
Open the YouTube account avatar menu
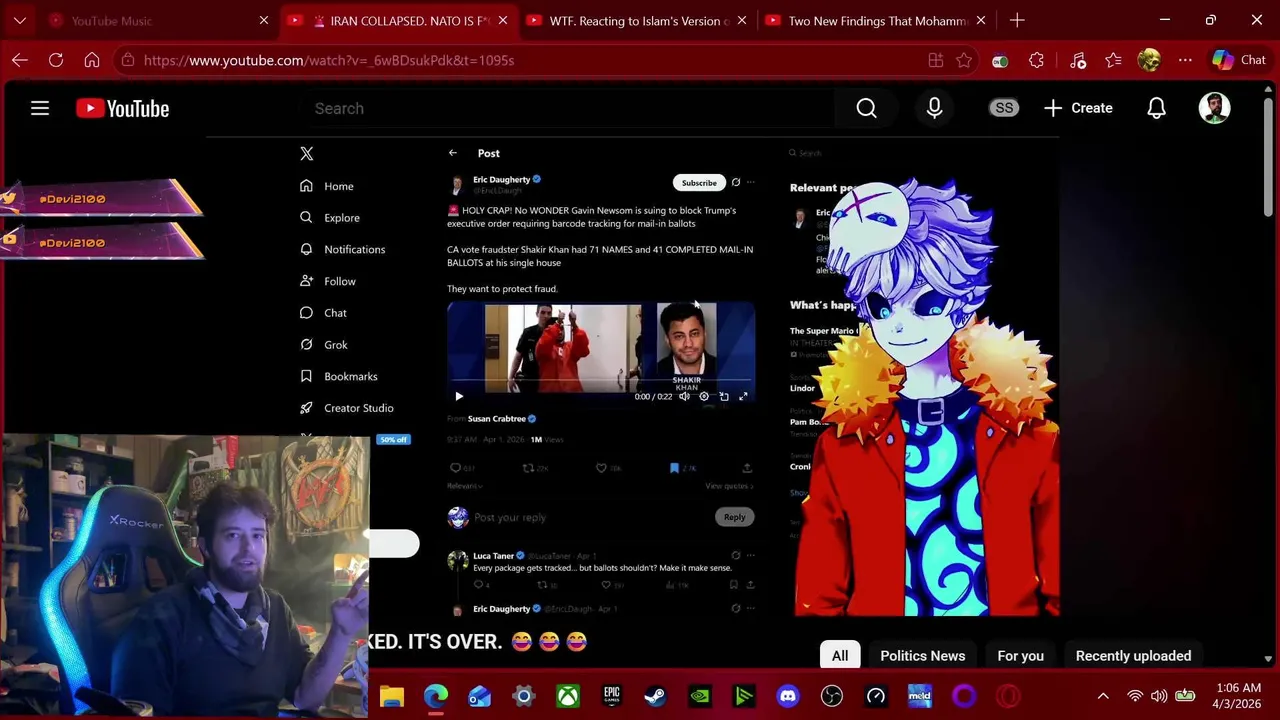1214,108
